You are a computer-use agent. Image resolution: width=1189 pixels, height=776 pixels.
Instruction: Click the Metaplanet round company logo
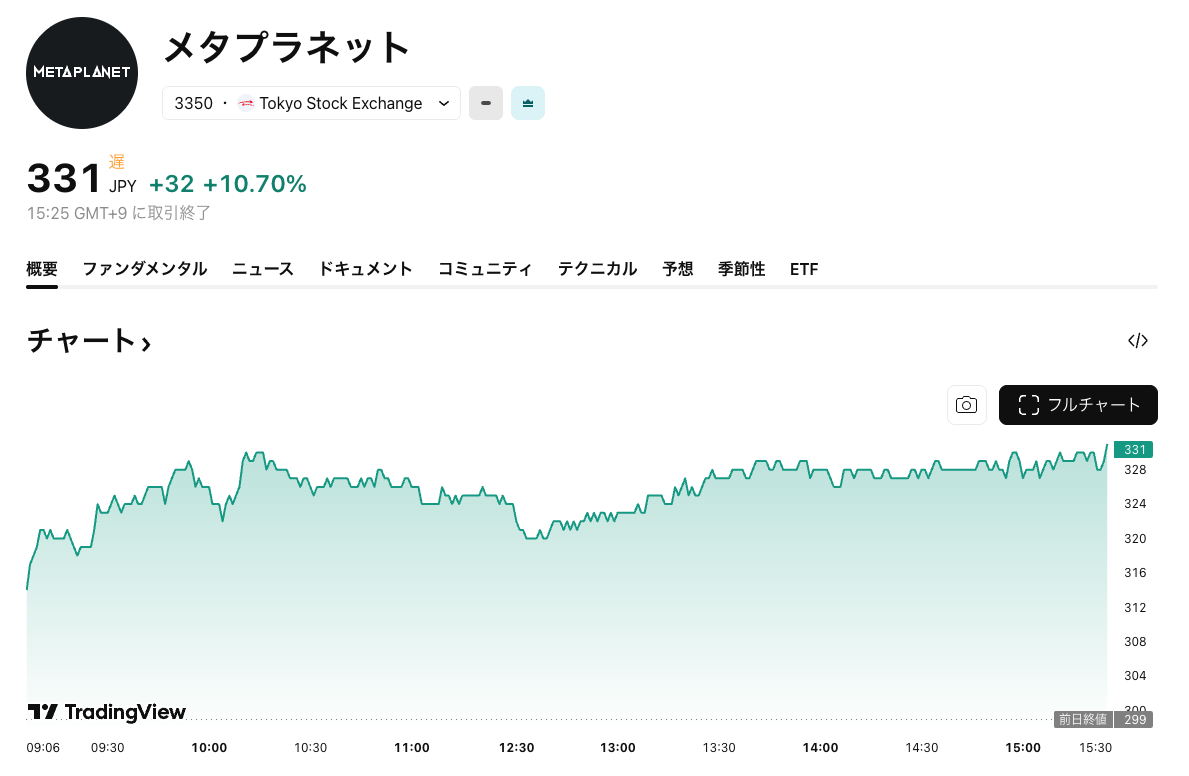(82, 73)
